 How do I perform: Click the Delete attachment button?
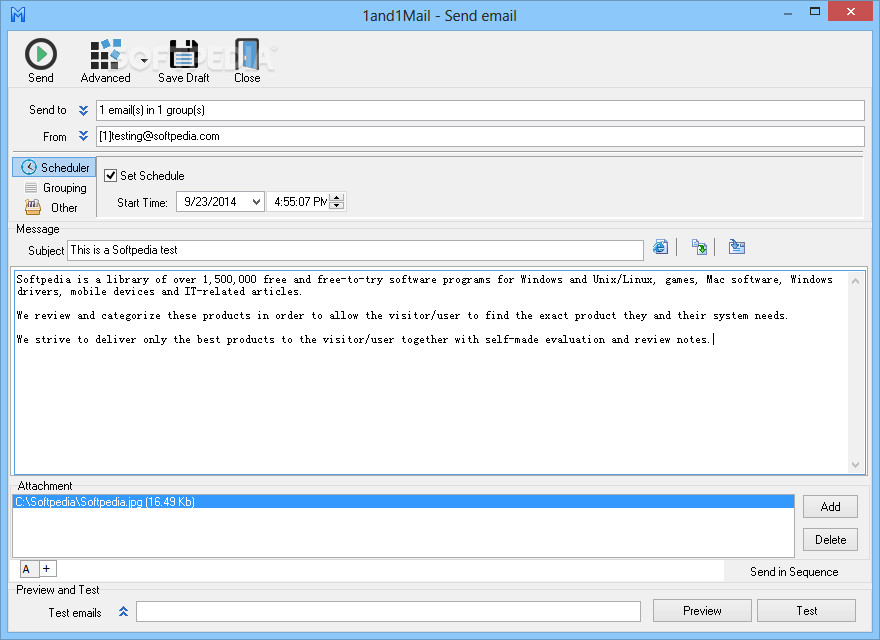pos(830,540)
